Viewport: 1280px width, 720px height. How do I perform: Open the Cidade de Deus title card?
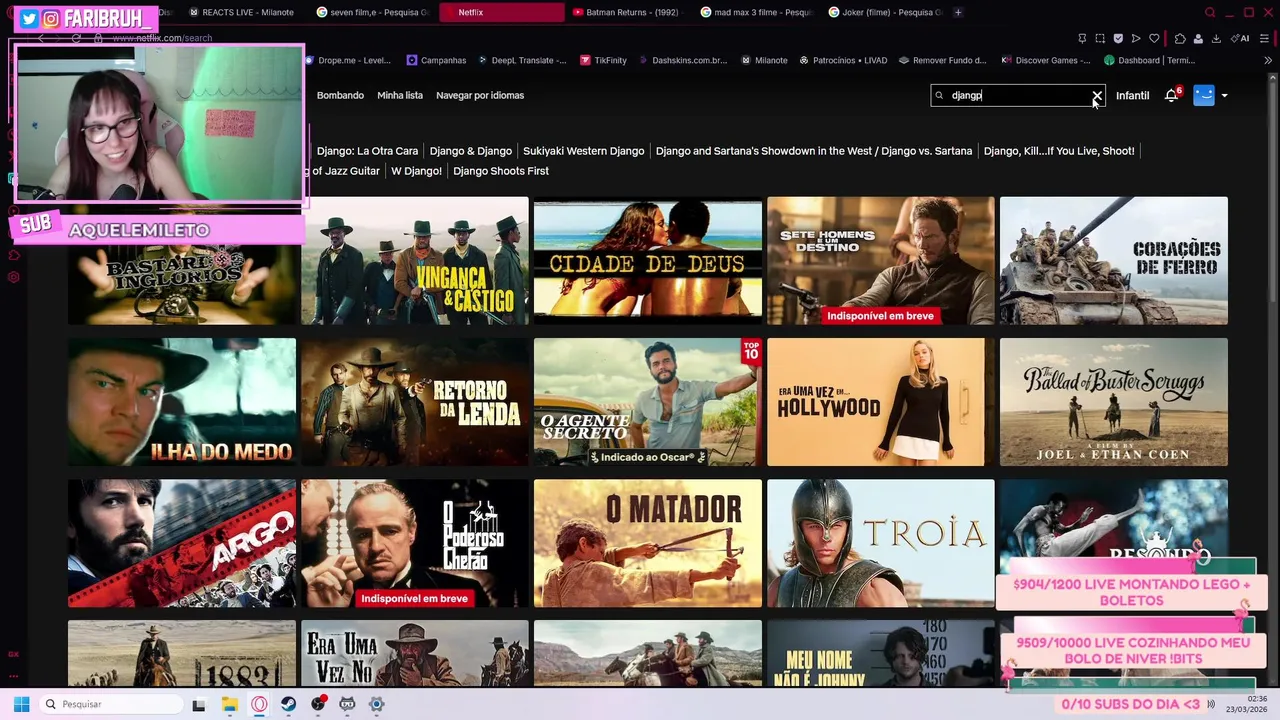648,261
